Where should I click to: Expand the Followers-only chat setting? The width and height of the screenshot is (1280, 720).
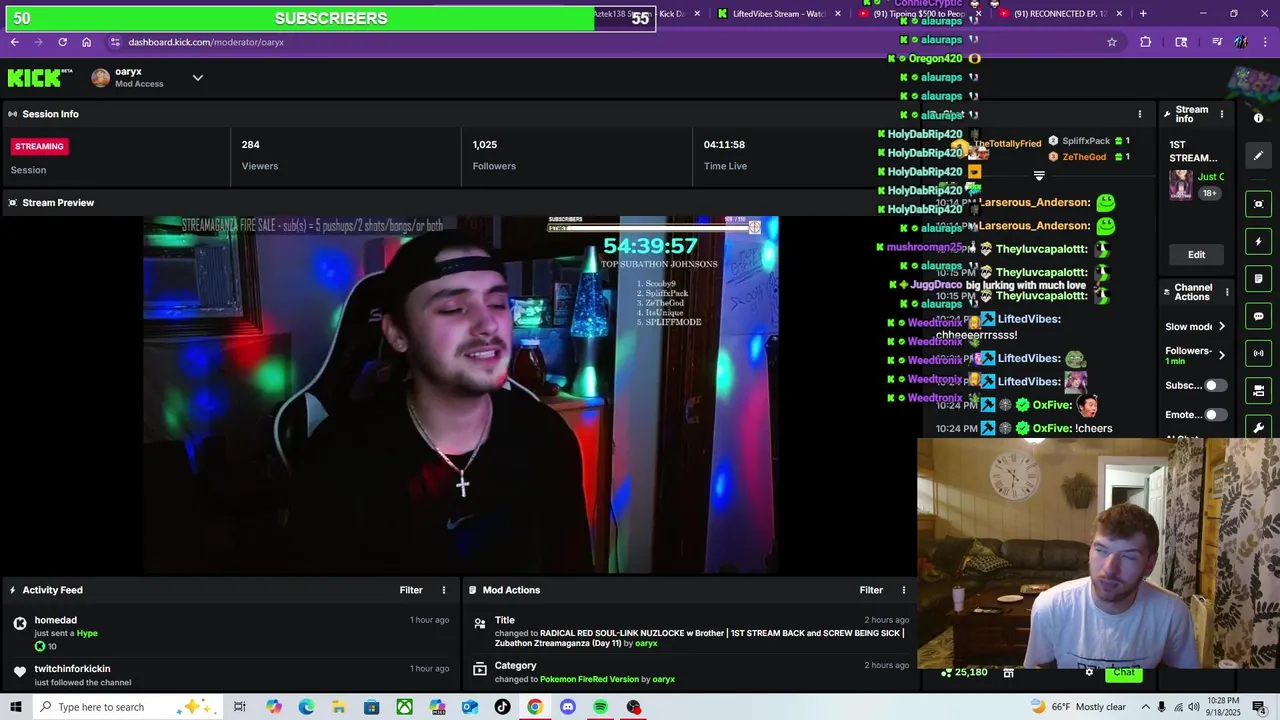coord(1196,355)
